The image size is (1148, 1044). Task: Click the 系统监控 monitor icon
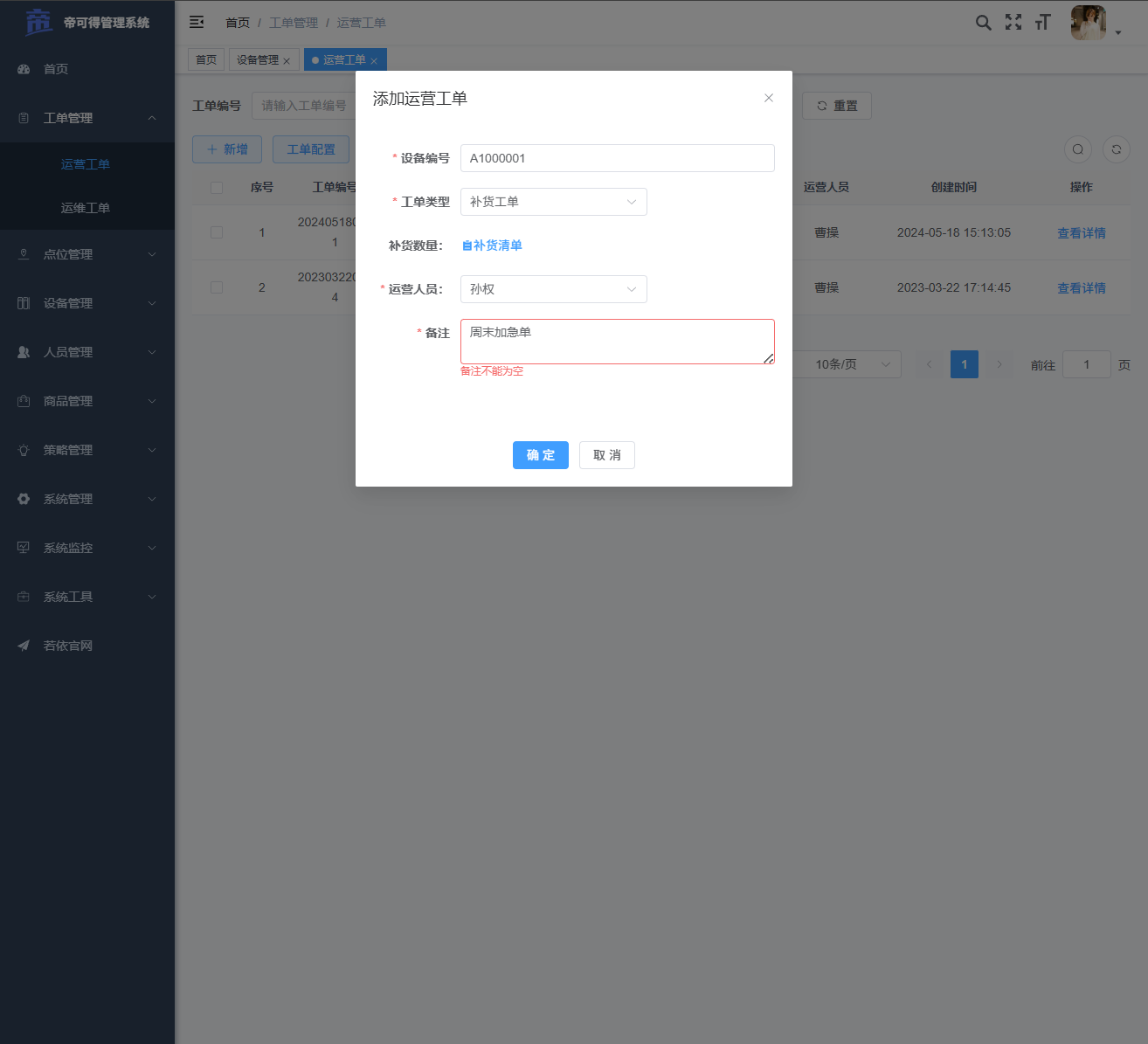(x=24, y=548)
